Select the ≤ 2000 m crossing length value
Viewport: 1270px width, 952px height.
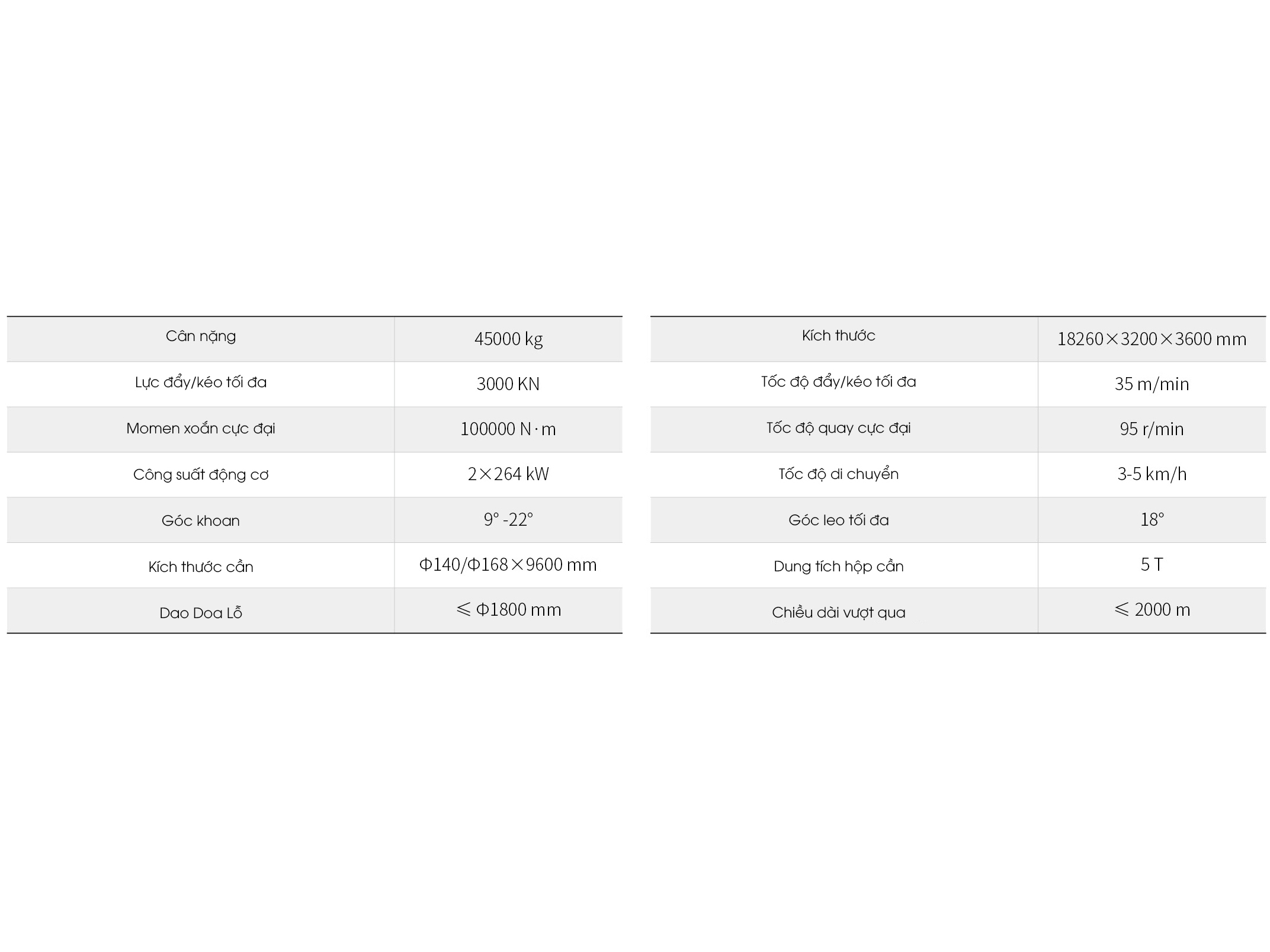[x=1152, y=610]
